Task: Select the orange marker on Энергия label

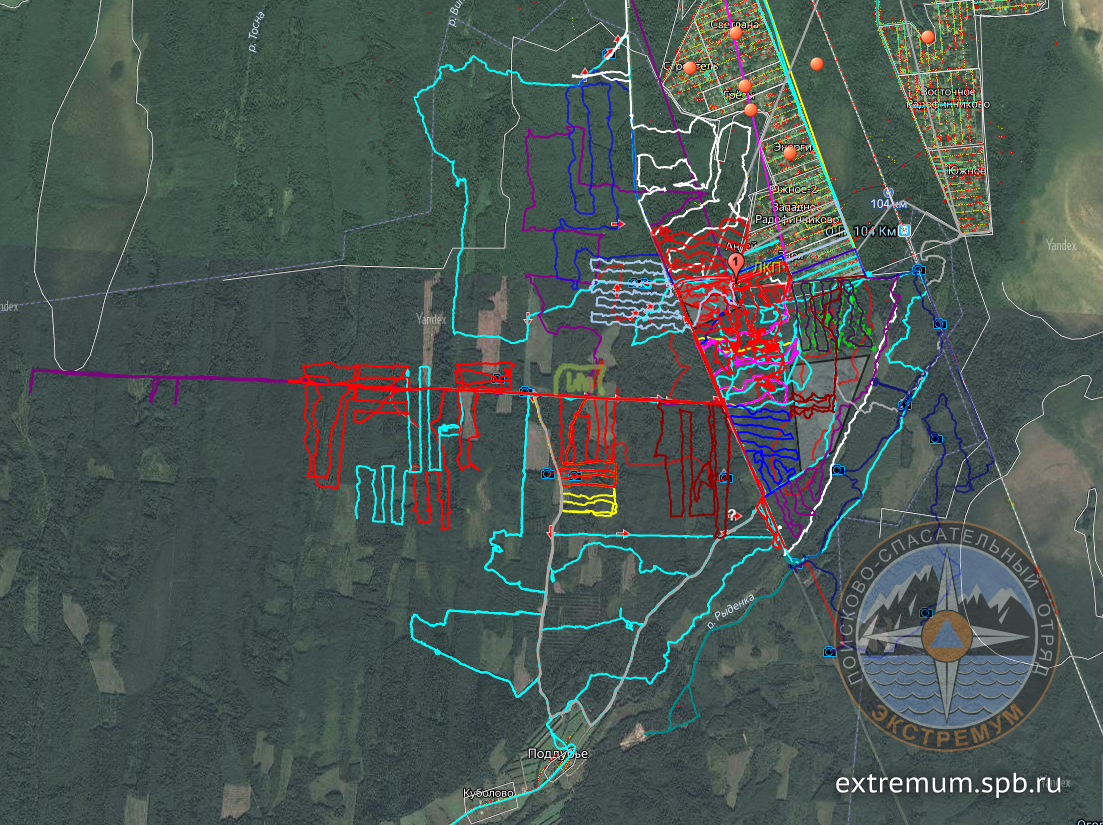Action: click(790, 153)
